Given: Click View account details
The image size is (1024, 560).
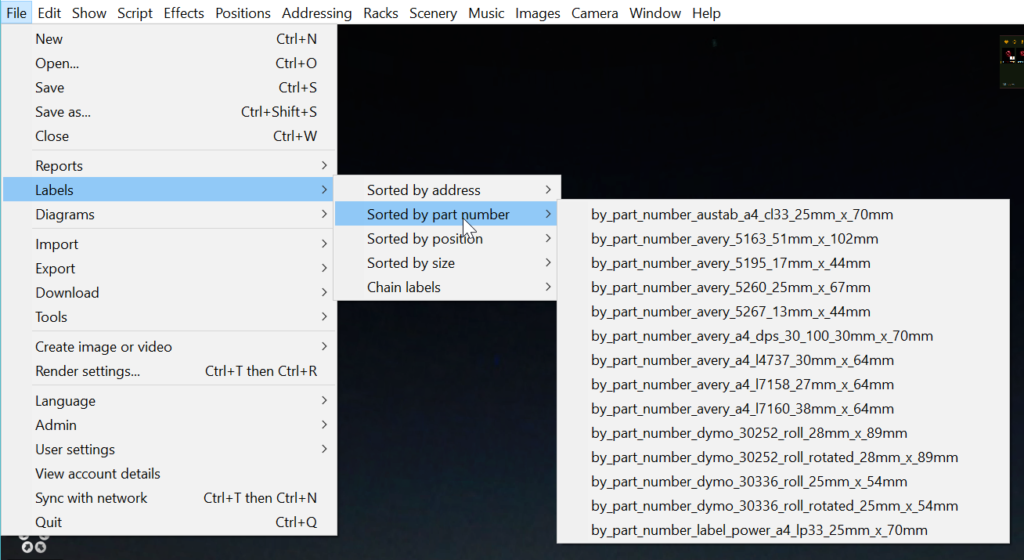Looking at the screenshot, I should point(98,474).
